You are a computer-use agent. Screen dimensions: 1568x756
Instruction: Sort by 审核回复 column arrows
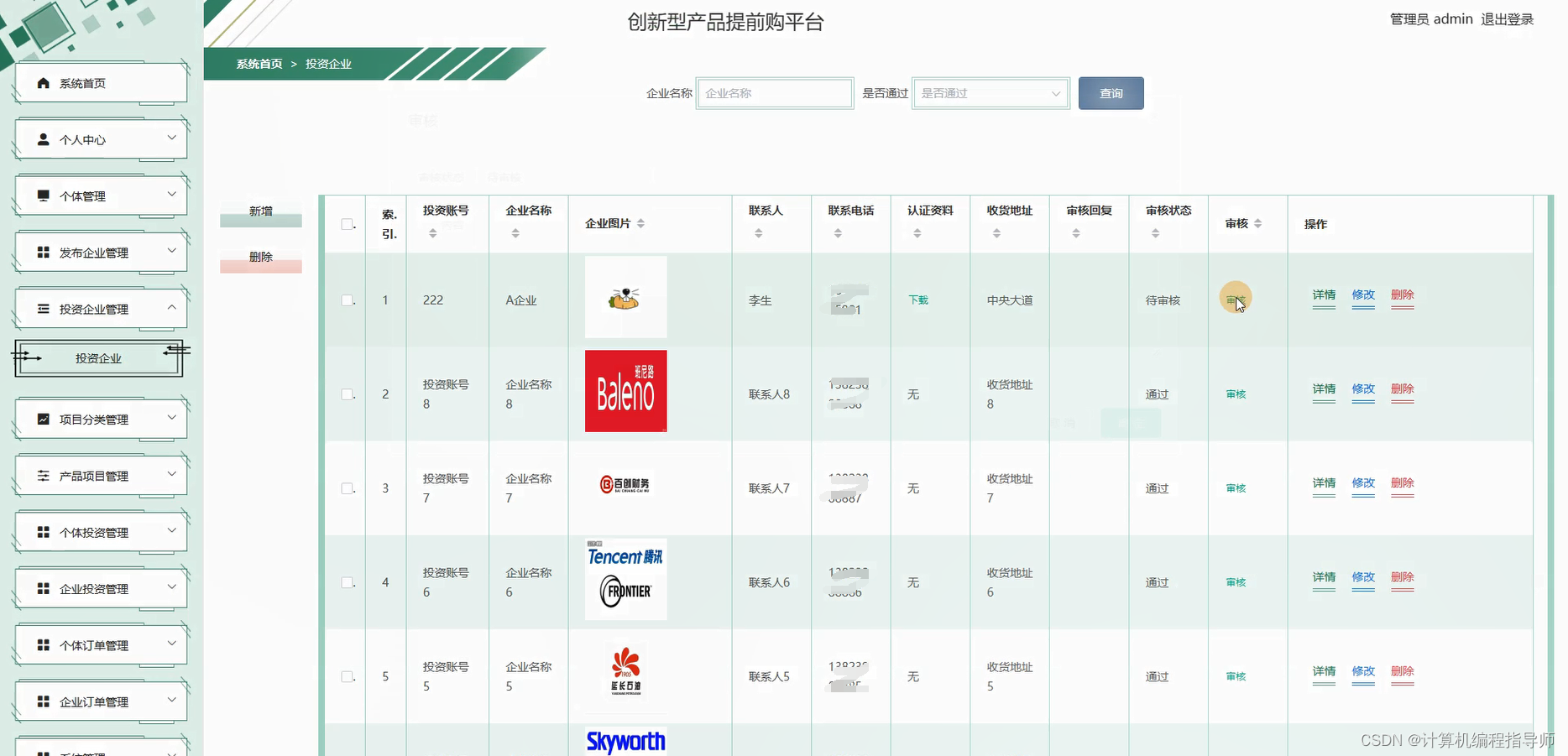coord(1076,233)
